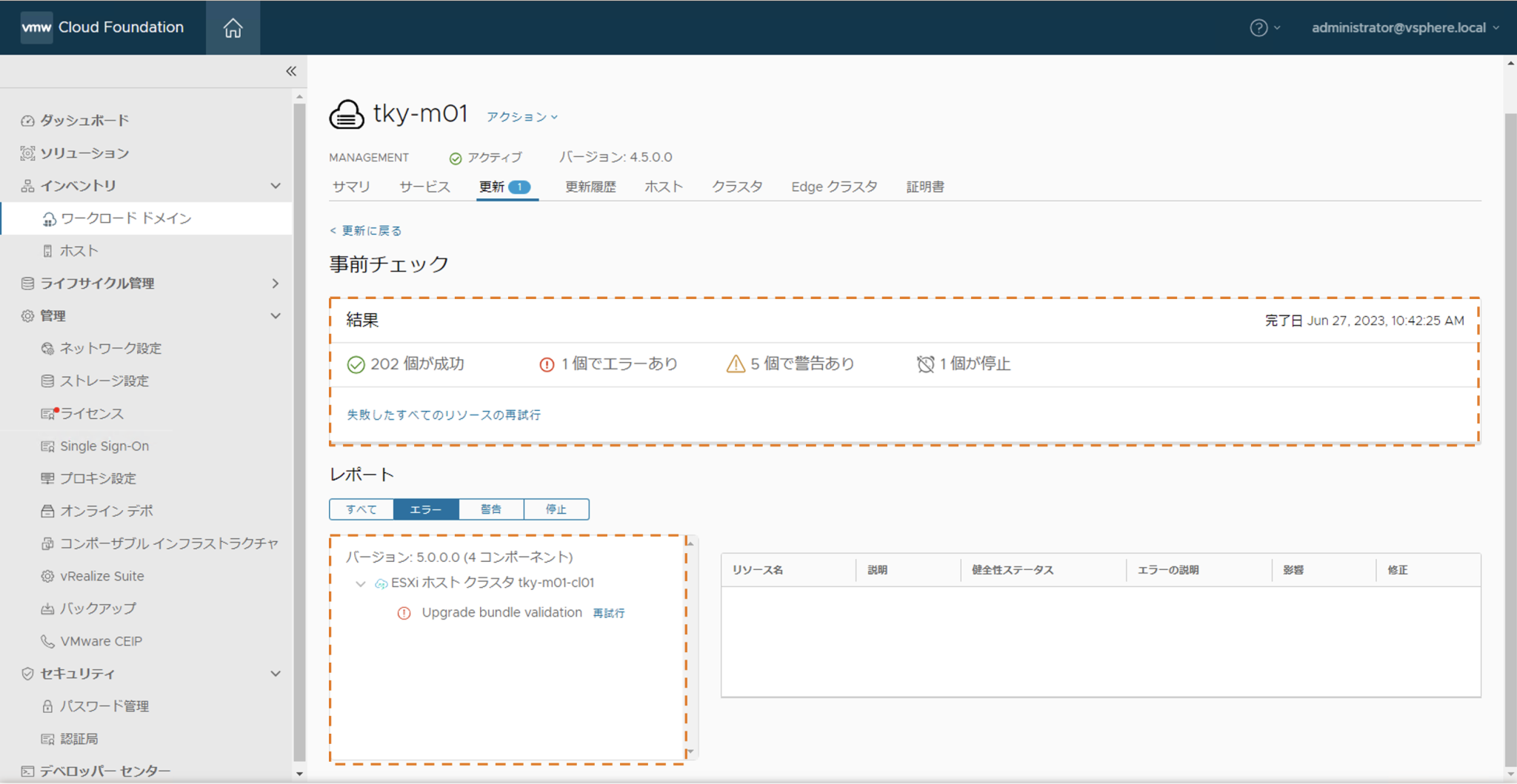Select the 警告 report filter
Viewport: 1517px width, 784px height.
pyautogui.click(x=491, y=509)
